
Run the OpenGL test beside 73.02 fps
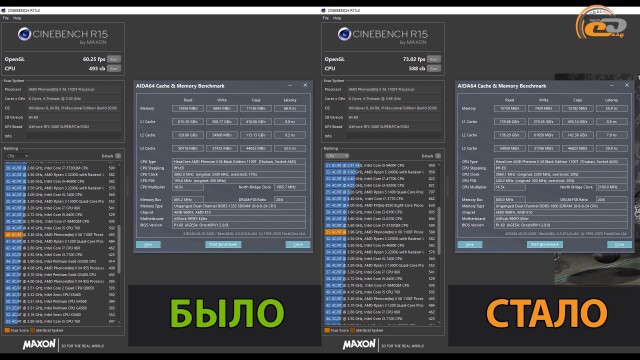coord(434,59)
